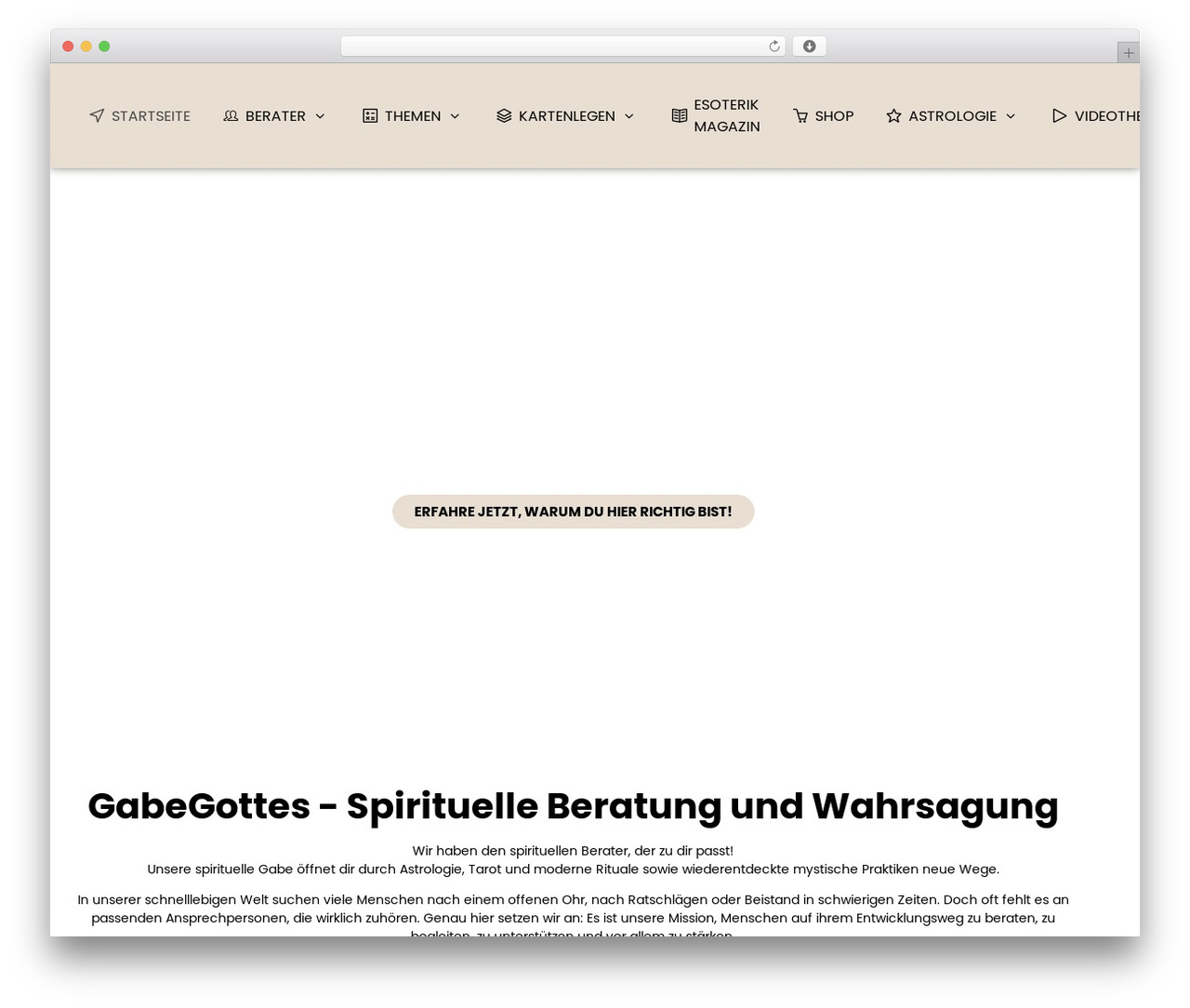Click the line 'Wir haben den spirituellen Berater'
Image resolution: width=1190 pixels, height=1008 pixels.
coord(573,850)
